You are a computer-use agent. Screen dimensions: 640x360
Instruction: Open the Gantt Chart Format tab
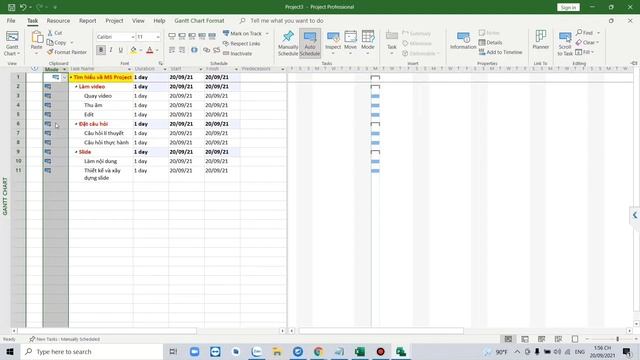199,20
